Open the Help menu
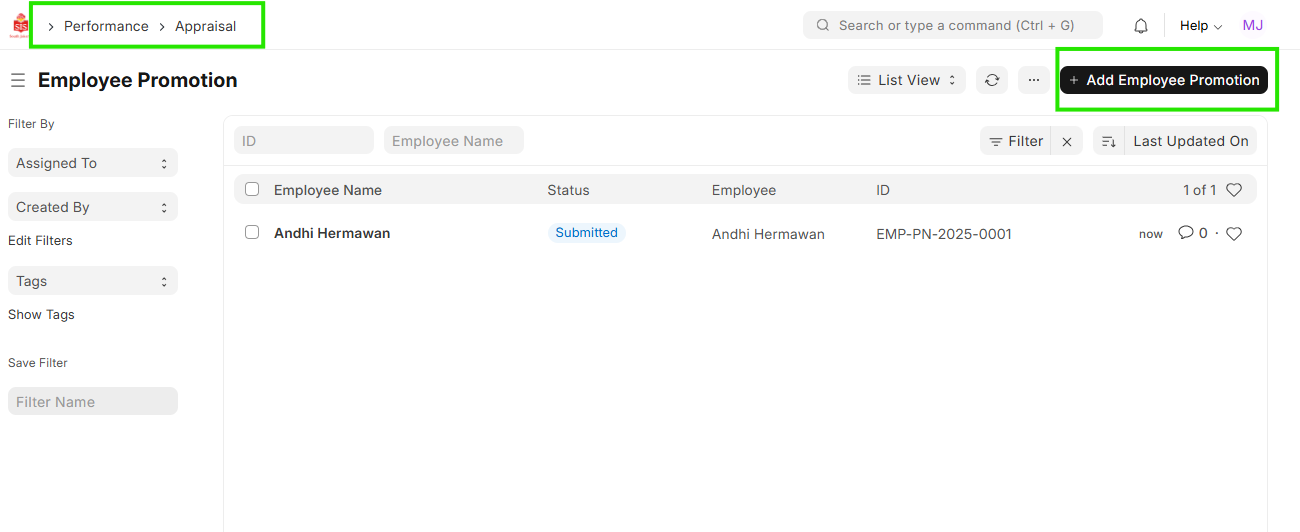The image size is (1300, 532). click(1200, 26)
